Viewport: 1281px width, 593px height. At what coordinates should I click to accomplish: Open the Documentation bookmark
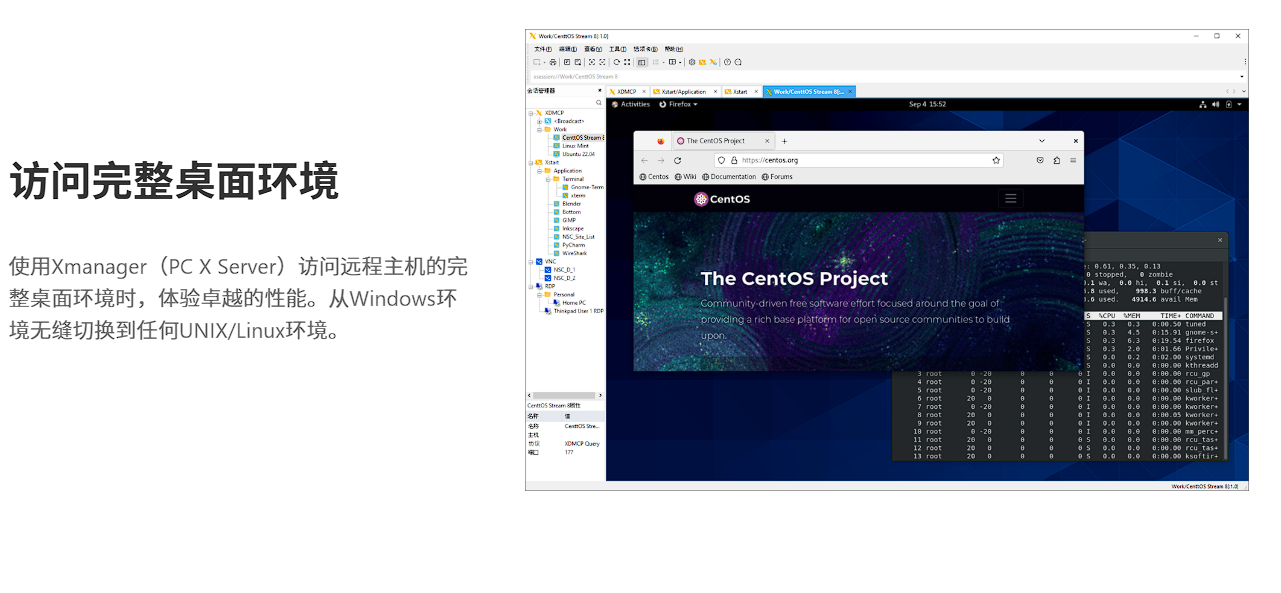(729, 177)
